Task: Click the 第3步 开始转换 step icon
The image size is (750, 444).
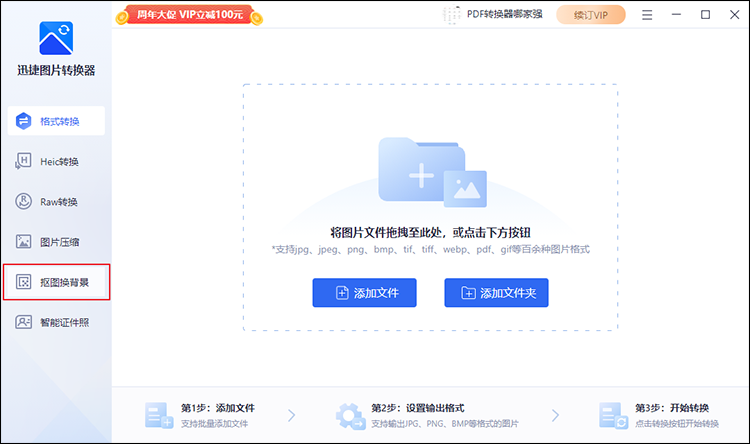Action: click(x=613, y=415)
